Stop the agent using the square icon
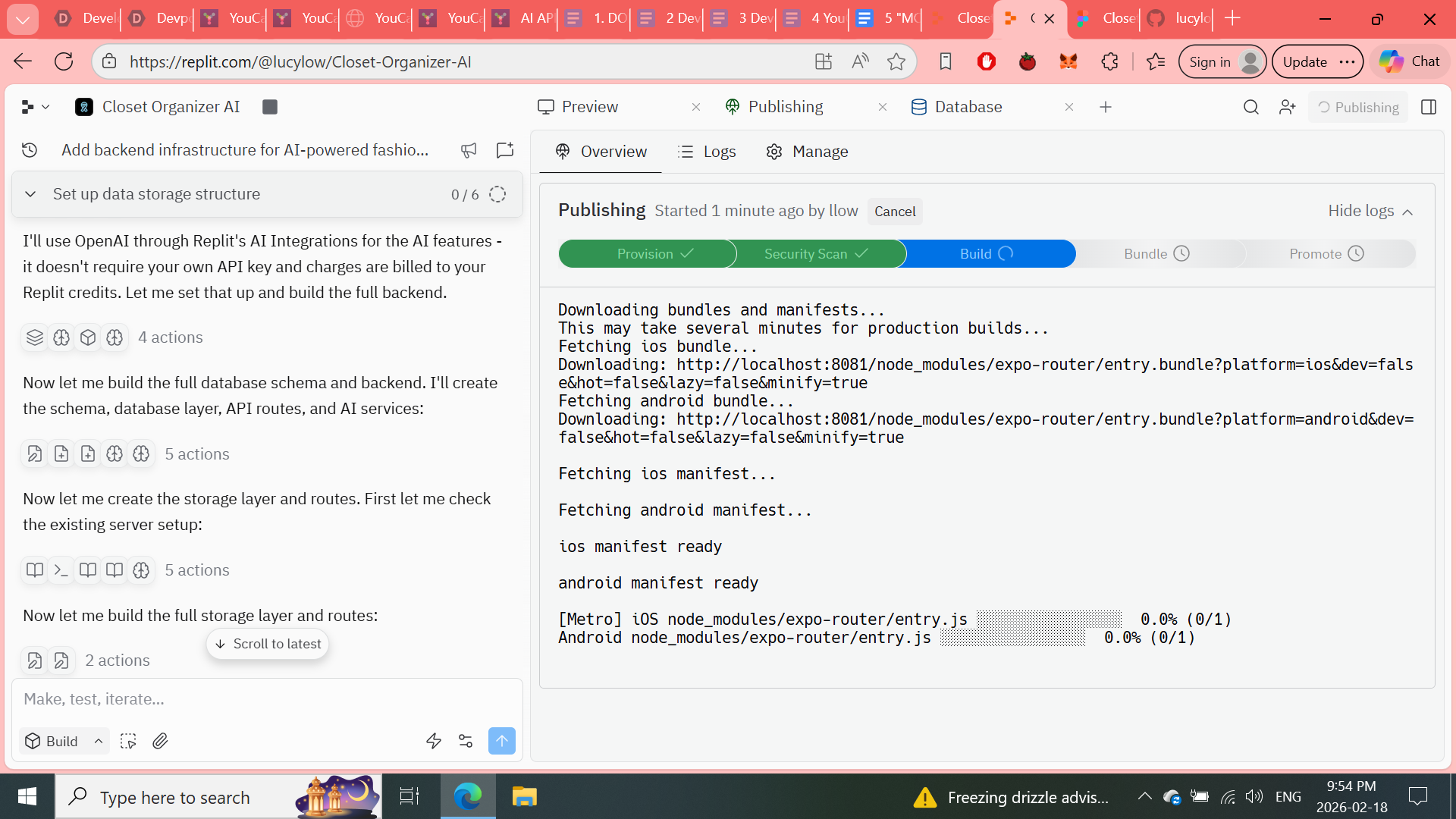This screenshot has height=819, width=1456. [x=269, y=107]
